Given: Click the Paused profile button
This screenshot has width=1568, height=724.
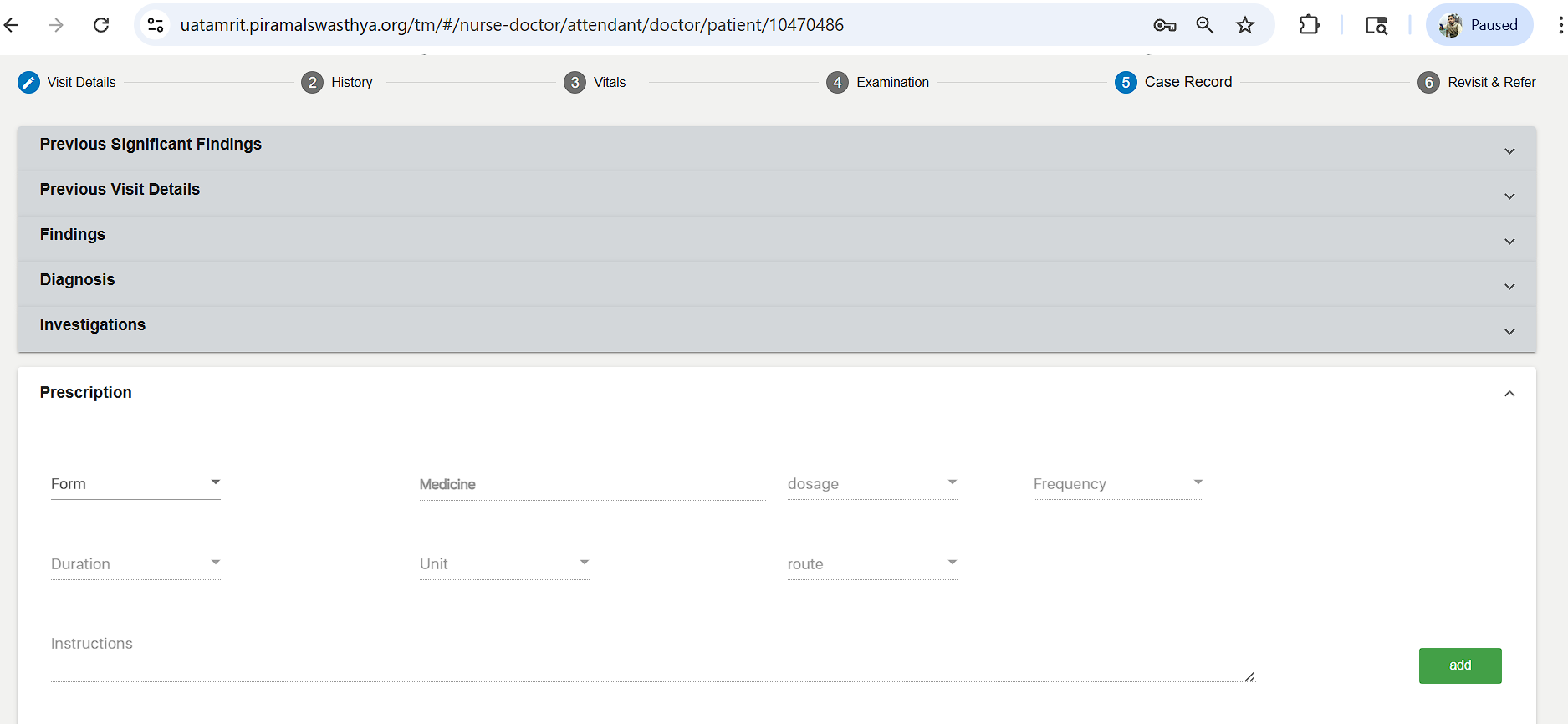Looking at the screenshot, I should (x=1479, y=25).
